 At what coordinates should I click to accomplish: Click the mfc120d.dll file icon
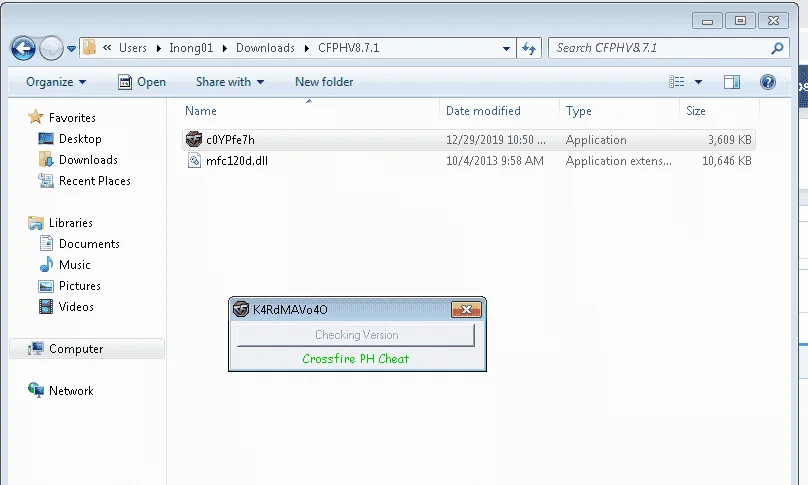click(x=194, y=160)
